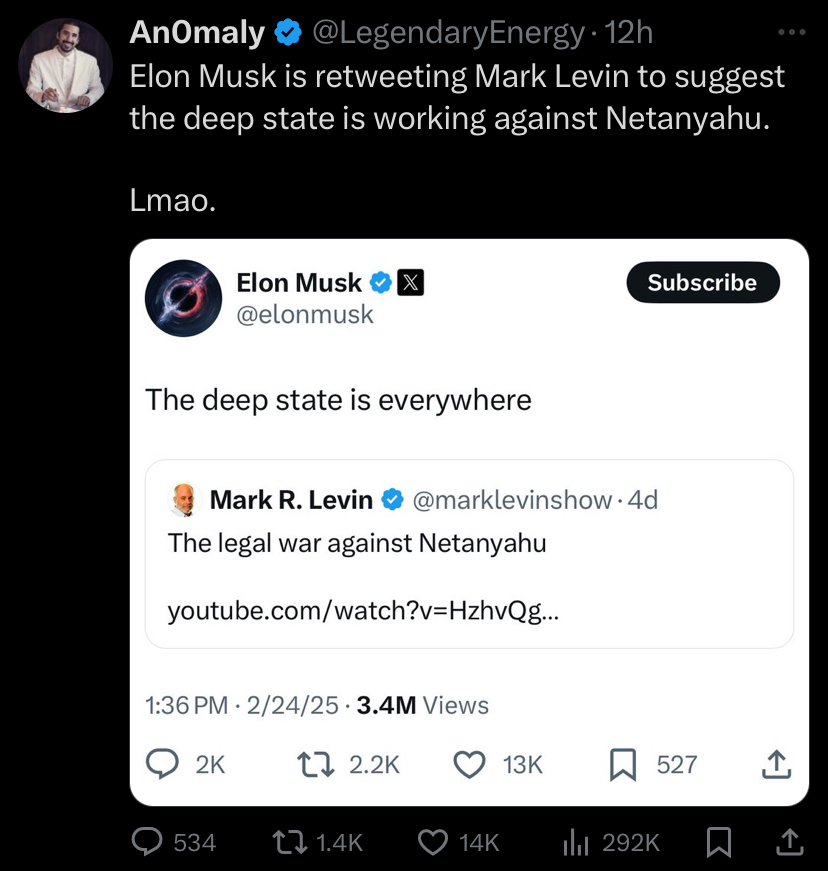Open reply icon with 2K on Elon's tweet
Viewport: 828px width, 871px height.
185,764
